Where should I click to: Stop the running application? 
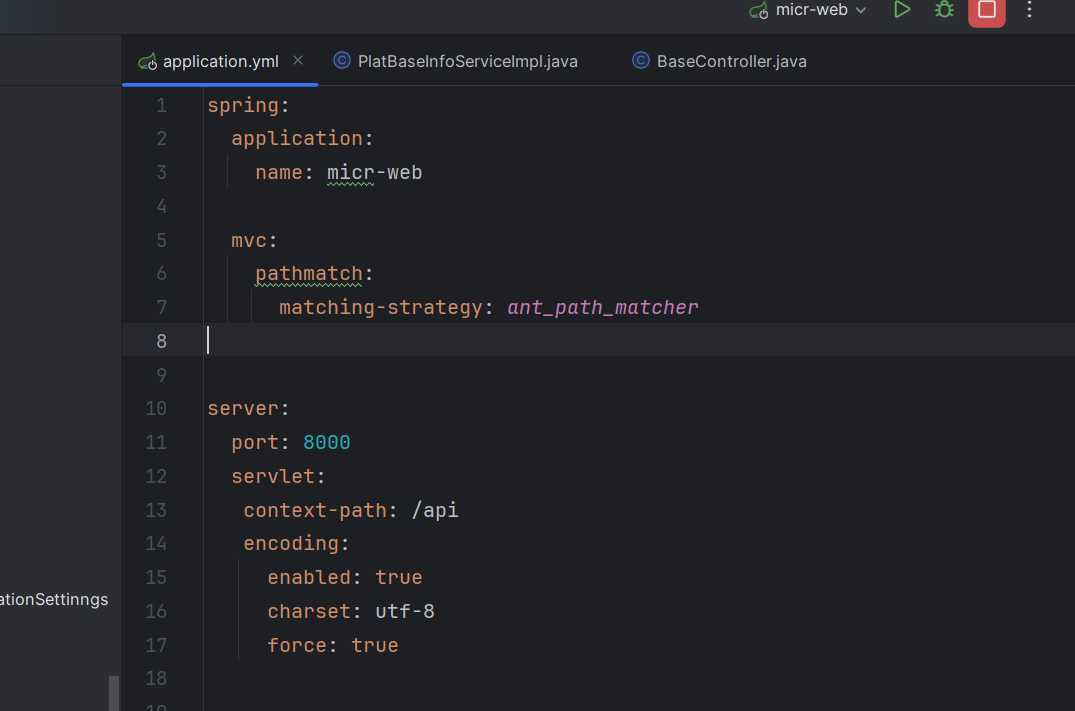click(987, 10)
